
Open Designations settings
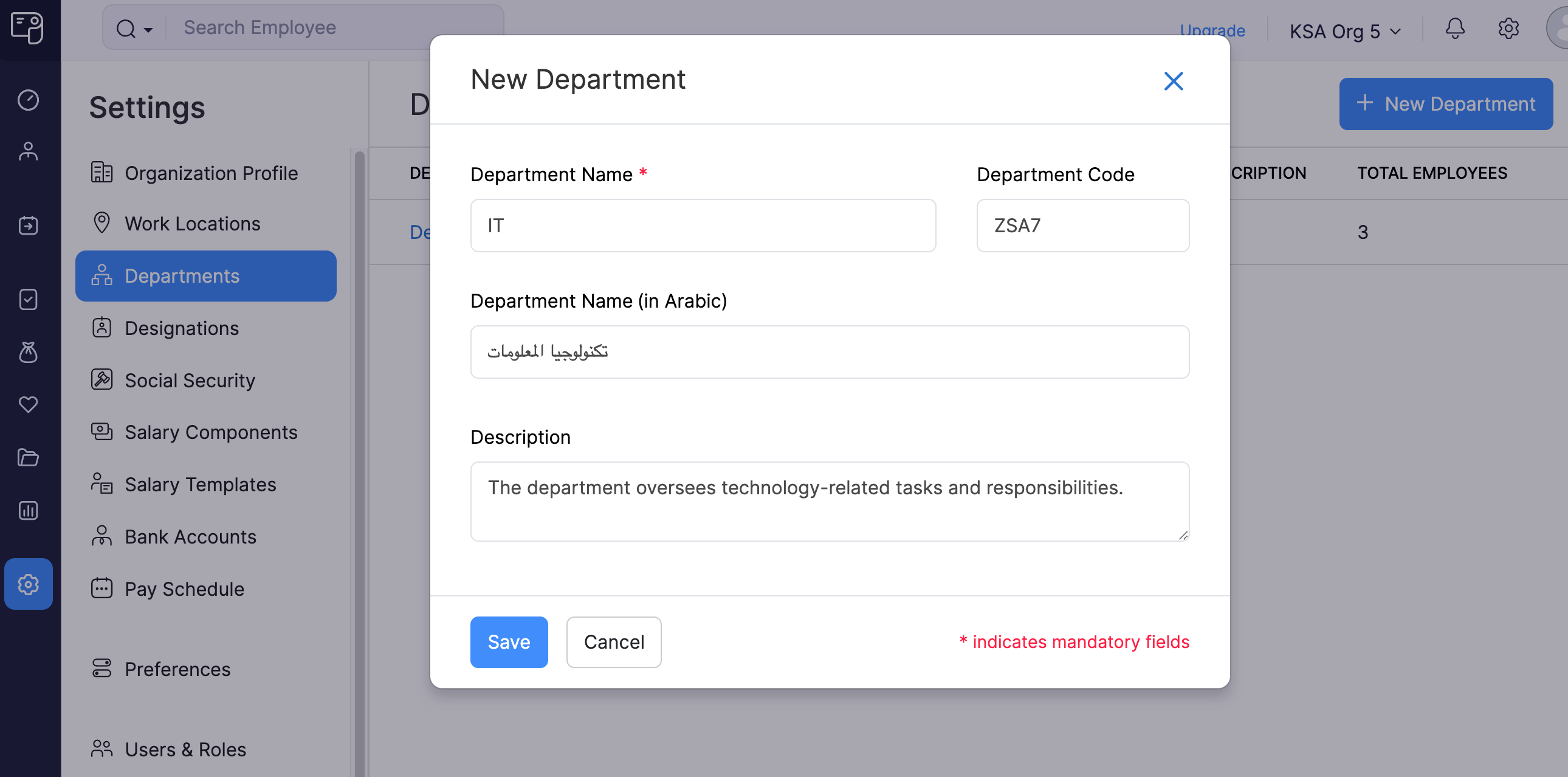[206, 328]
